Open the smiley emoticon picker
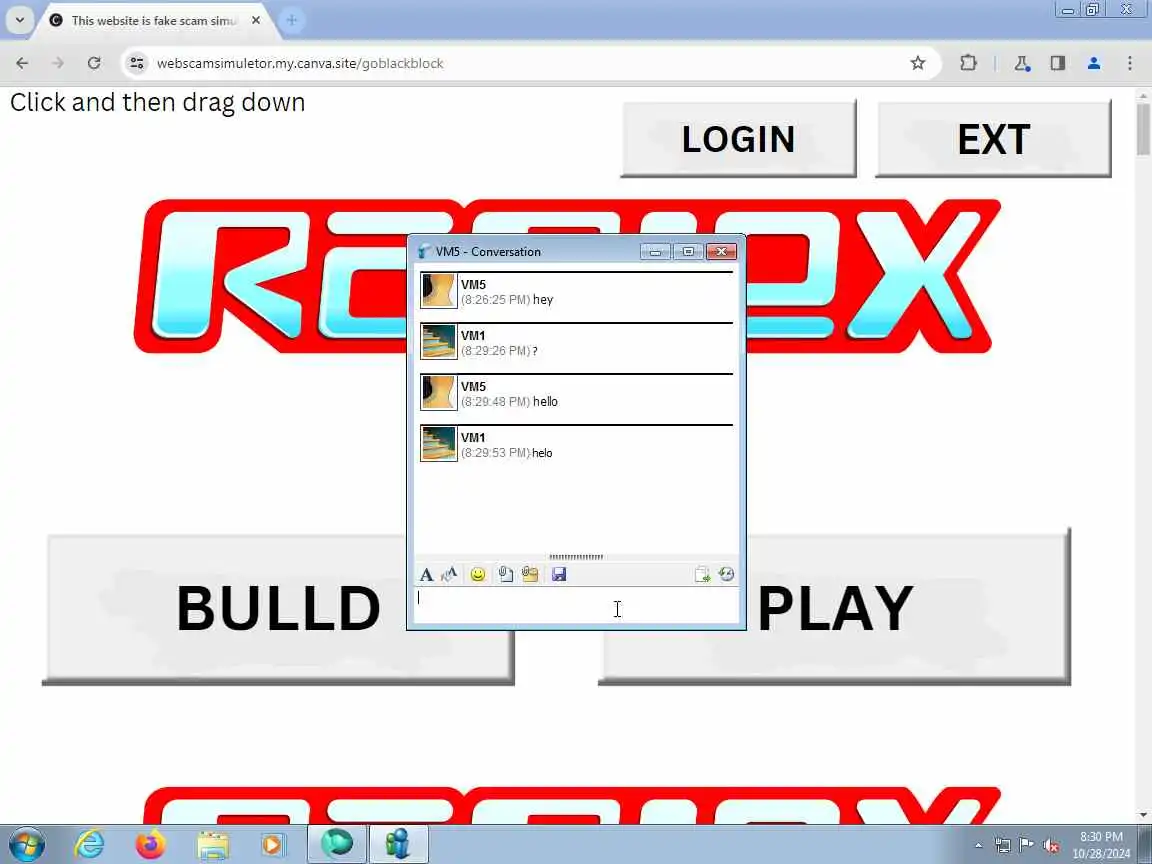The image size is (1152, 864). pyautogui.click(x=478, y=575)
